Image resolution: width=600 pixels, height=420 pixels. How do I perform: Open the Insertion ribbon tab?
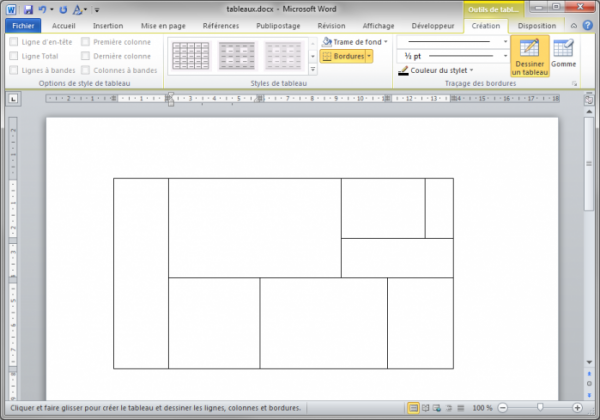coord(107,25)
